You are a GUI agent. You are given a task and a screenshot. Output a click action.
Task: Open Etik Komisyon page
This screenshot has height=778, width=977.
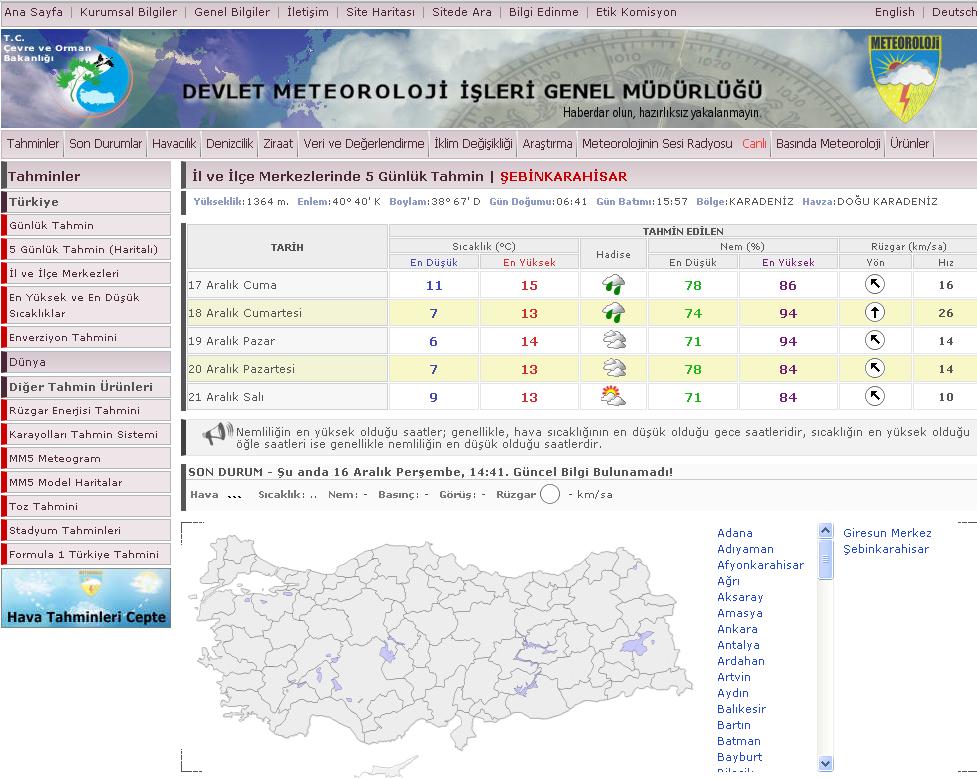tap(636, 12)
